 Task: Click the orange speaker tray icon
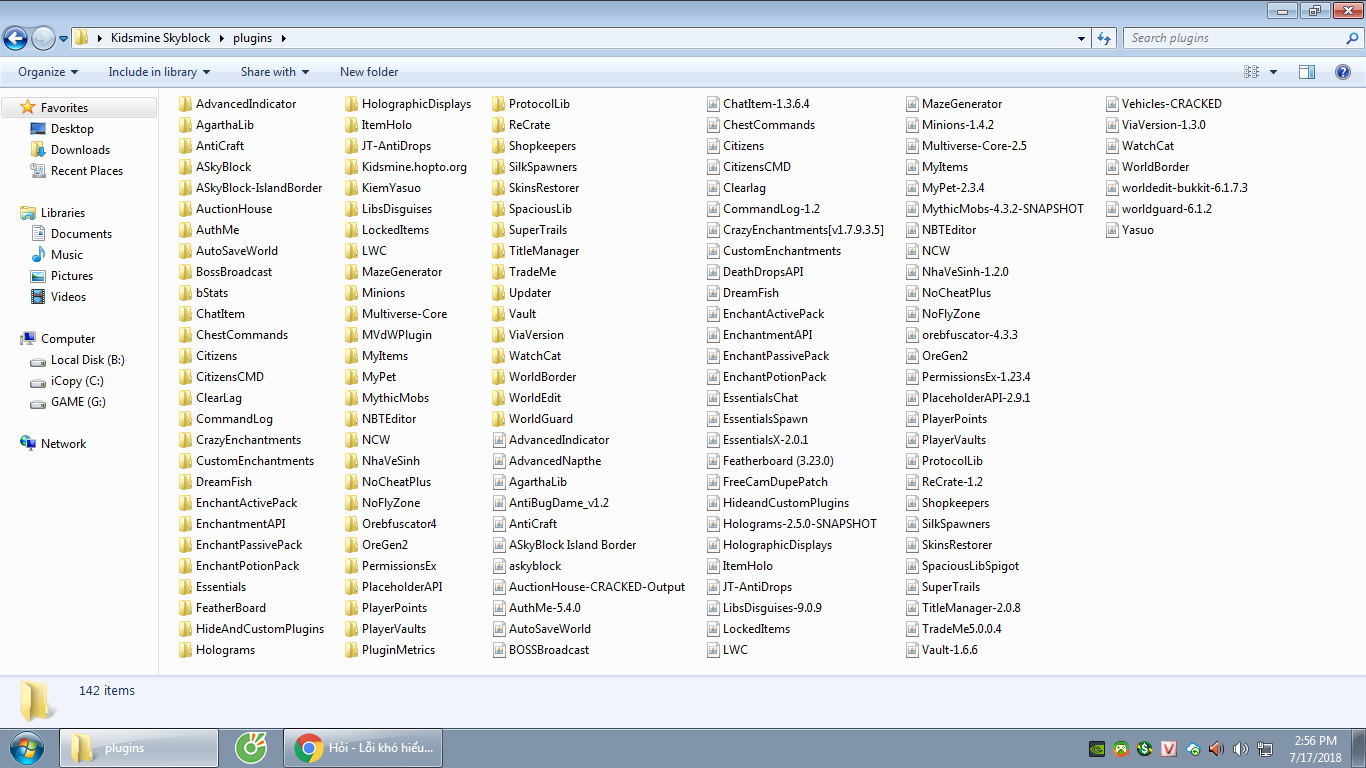(x=1217, y=749)
